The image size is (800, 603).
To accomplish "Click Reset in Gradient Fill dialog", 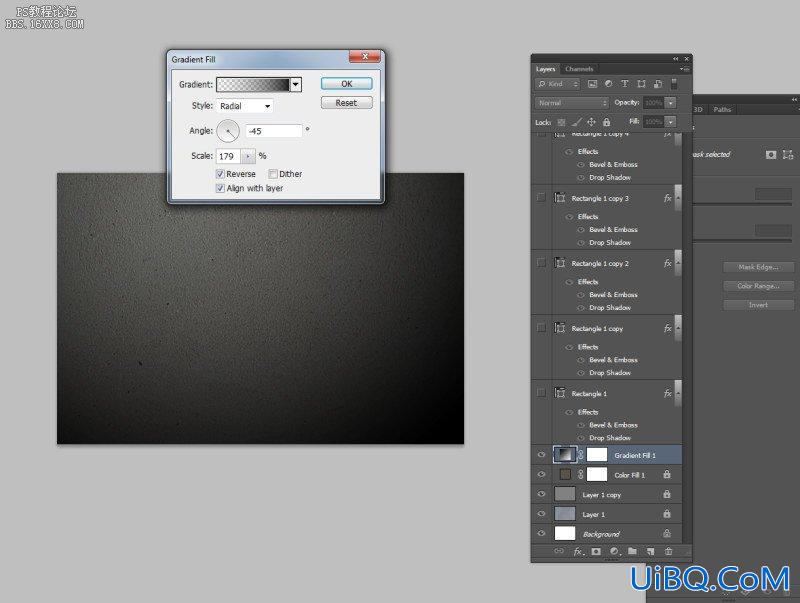I will click(x=346, y=103).
